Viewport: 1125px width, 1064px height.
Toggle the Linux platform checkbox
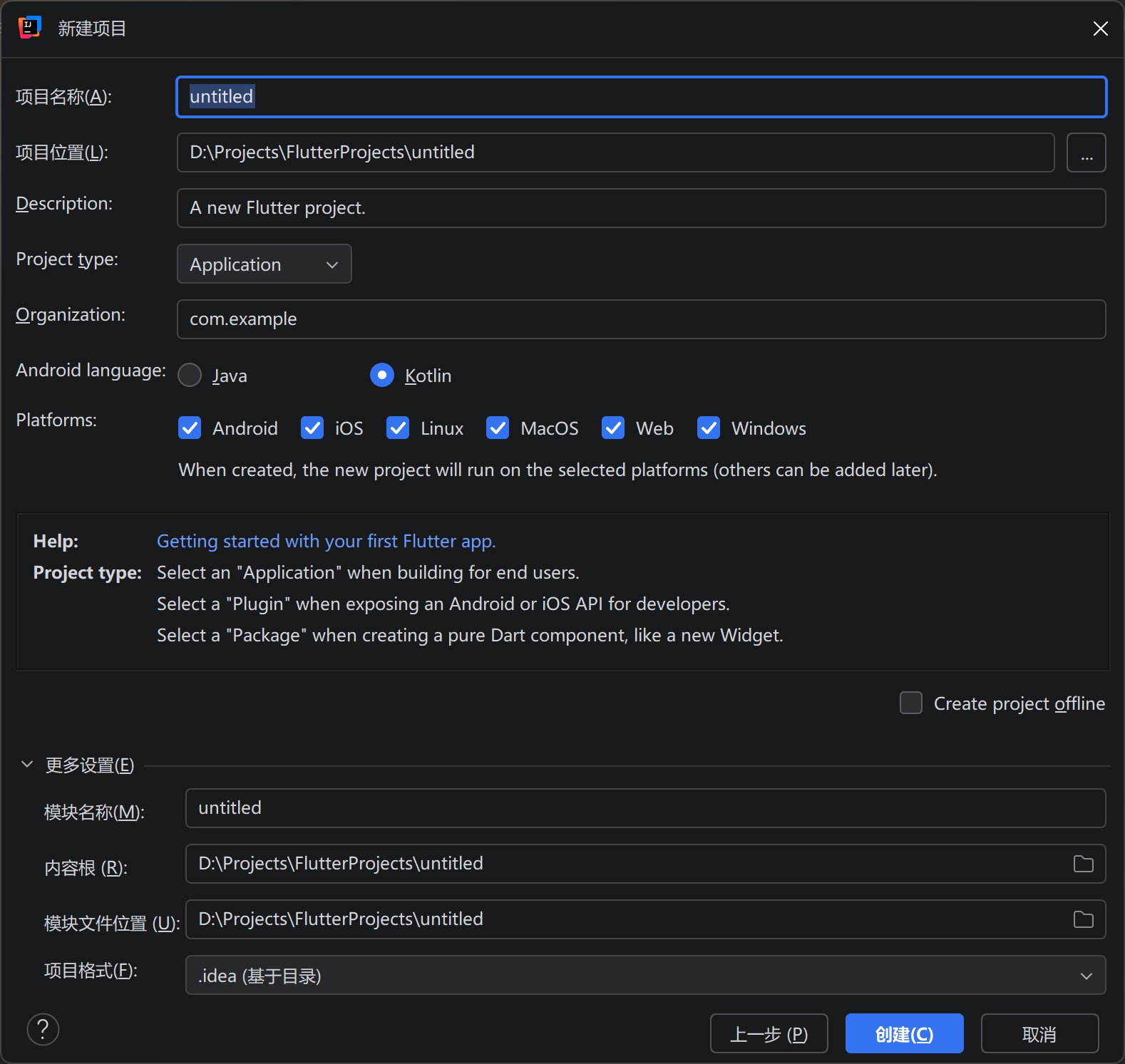pyautogui.click(x=398, y=428)
